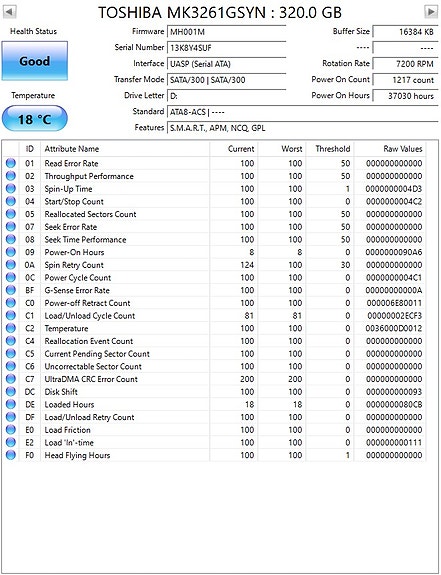Viewport: 441px width, 575px height.
Task: Click the status orb for Seek Error Rate
Action: (11, 227)
